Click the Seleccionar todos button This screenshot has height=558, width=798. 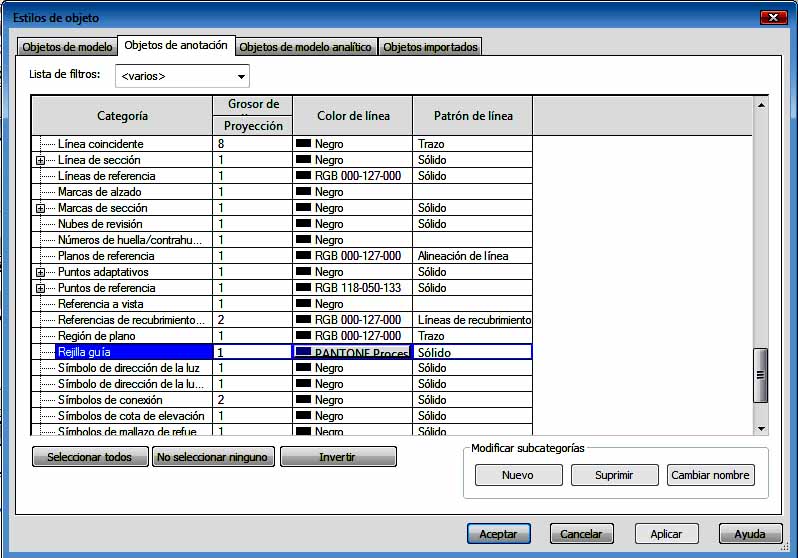pyautogui.click(x=90, y=457)
